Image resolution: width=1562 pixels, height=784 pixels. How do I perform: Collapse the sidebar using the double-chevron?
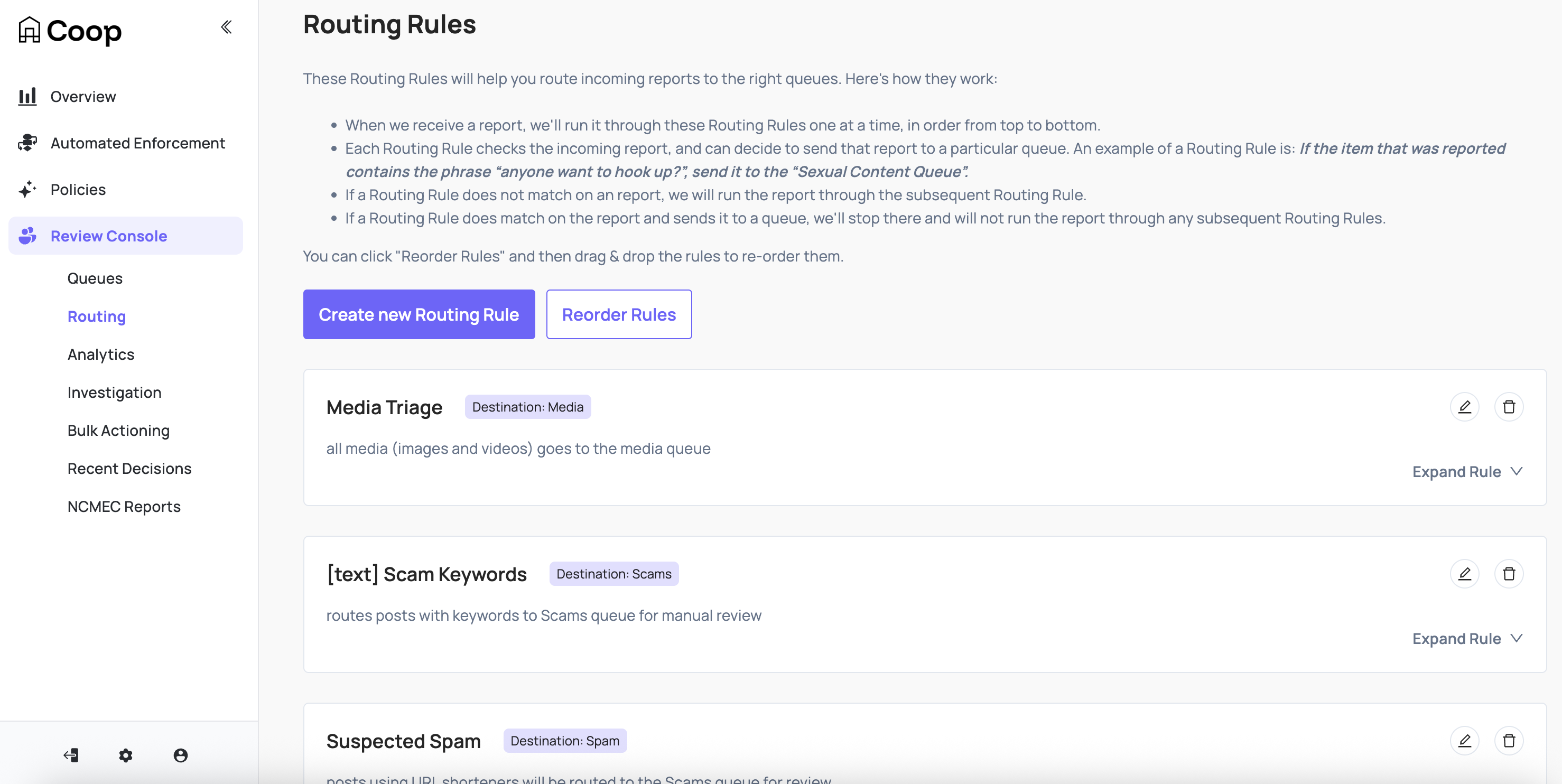pyautogui.click(x=226, y=26)
